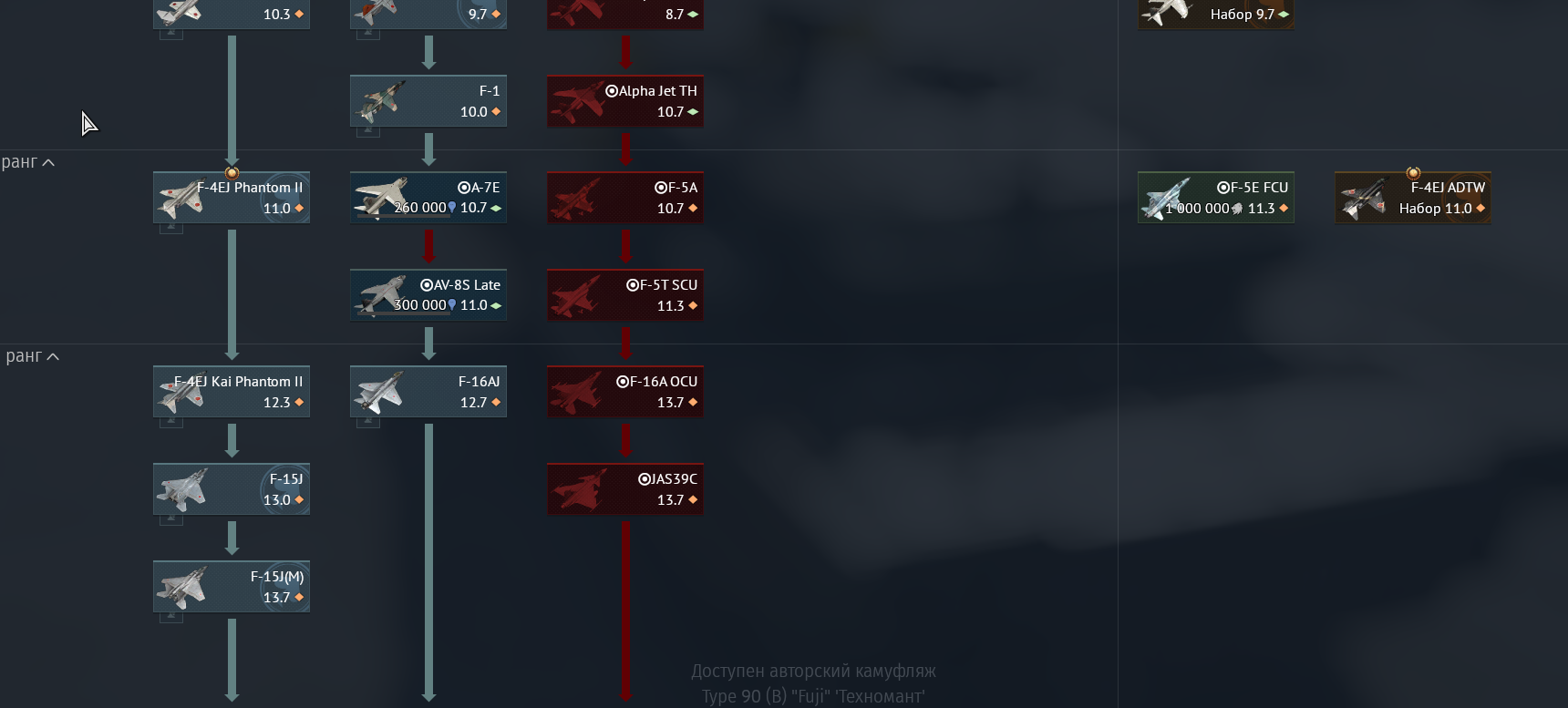Collapse the lower rank section chevron
This screenshot has height=708, width=1568.
(53, 357)
